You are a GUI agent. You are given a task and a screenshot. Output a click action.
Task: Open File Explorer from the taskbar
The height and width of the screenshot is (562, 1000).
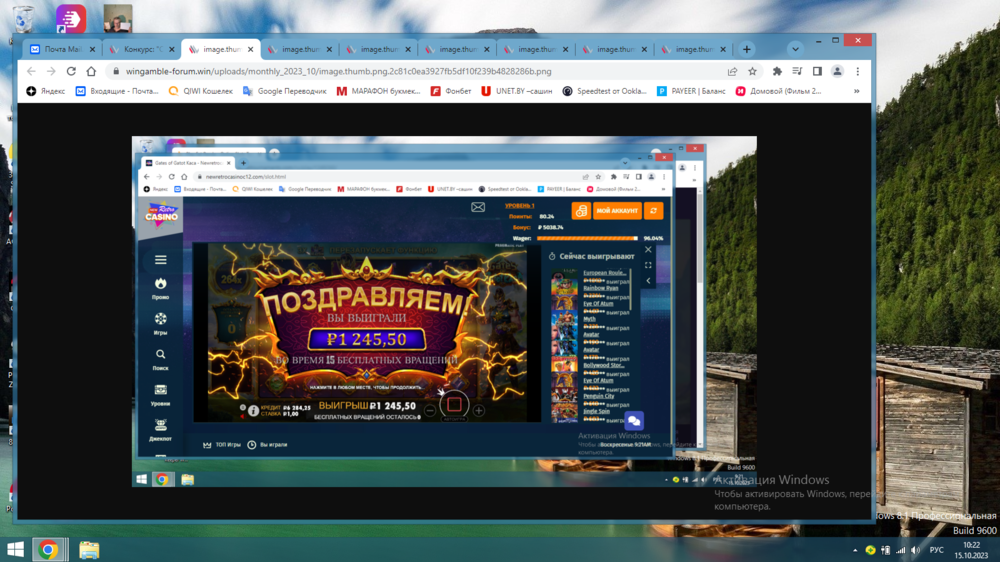[x=89, y=550]
